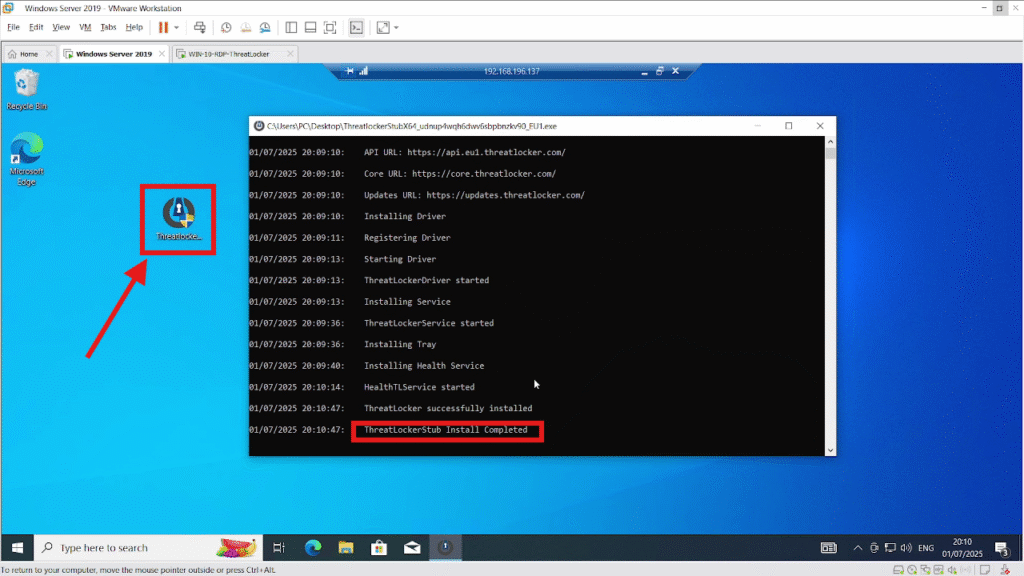This screenshot has width=1024, height=576.
Task: Open Task View on the taskbar
Action: click(279, 548)
